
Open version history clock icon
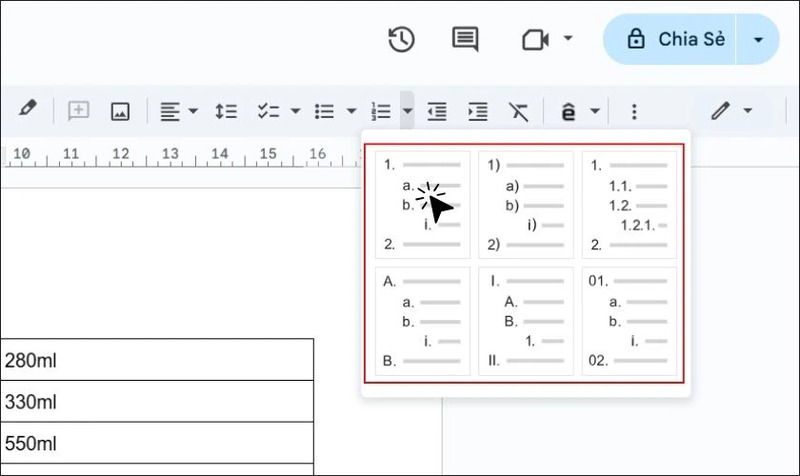point(401,40)
